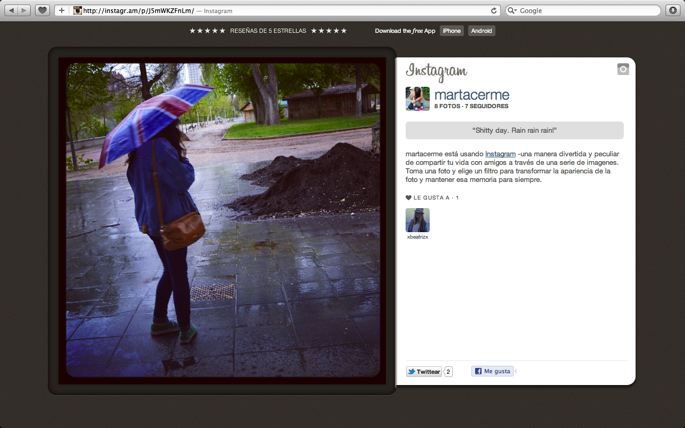Click the heart bookmark toolbar button
This screenshot has height=428, width=685.
pyautogui.click(x=42, y=10)
